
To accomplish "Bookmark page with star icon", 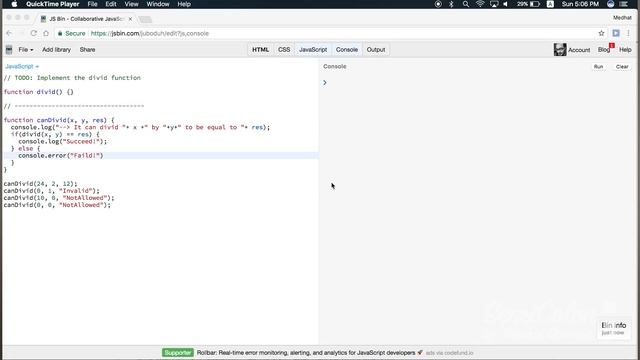I will (x=601, y=33).
